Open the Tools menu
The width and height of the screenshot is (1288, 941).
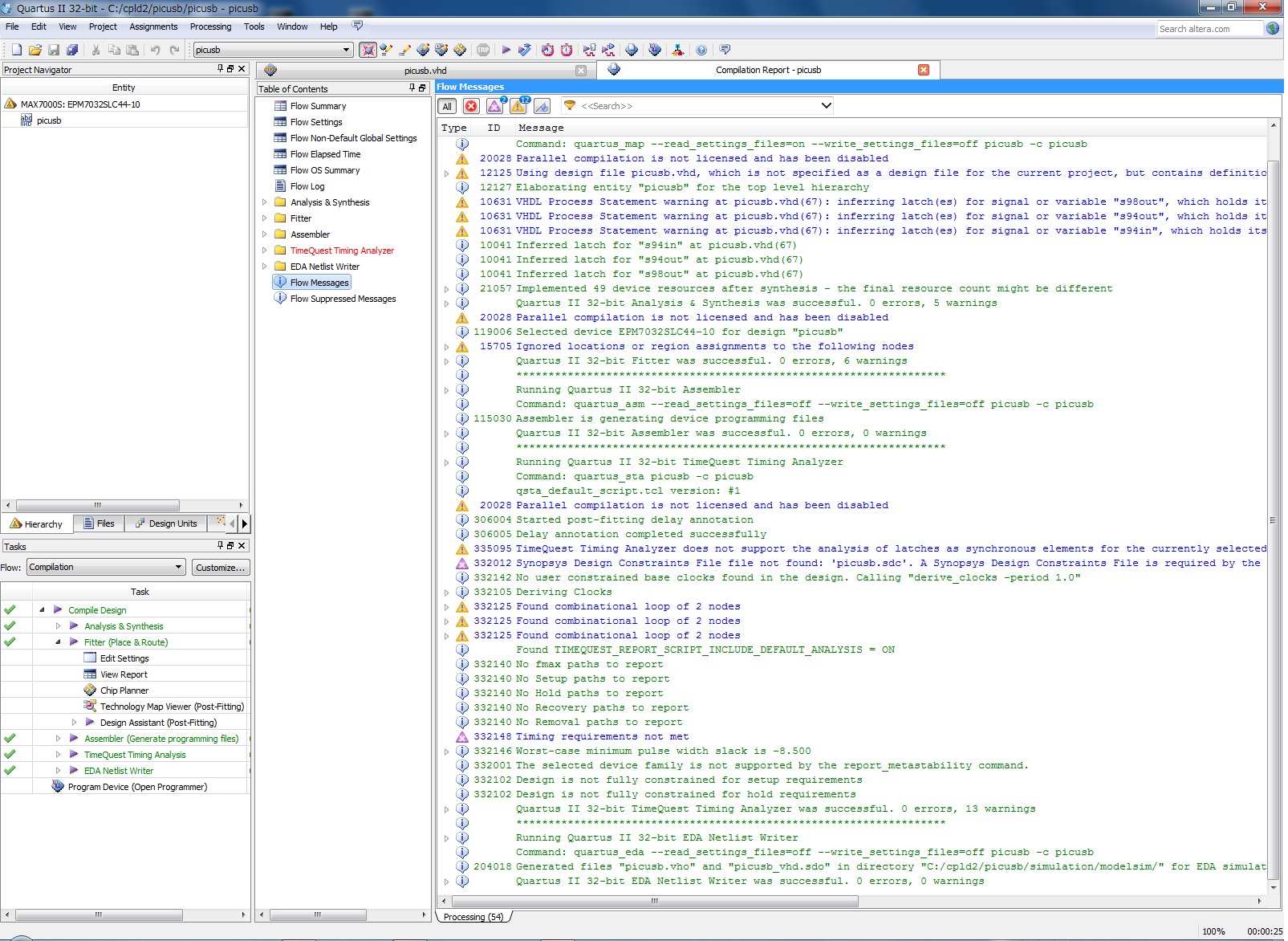click(254, 26)
